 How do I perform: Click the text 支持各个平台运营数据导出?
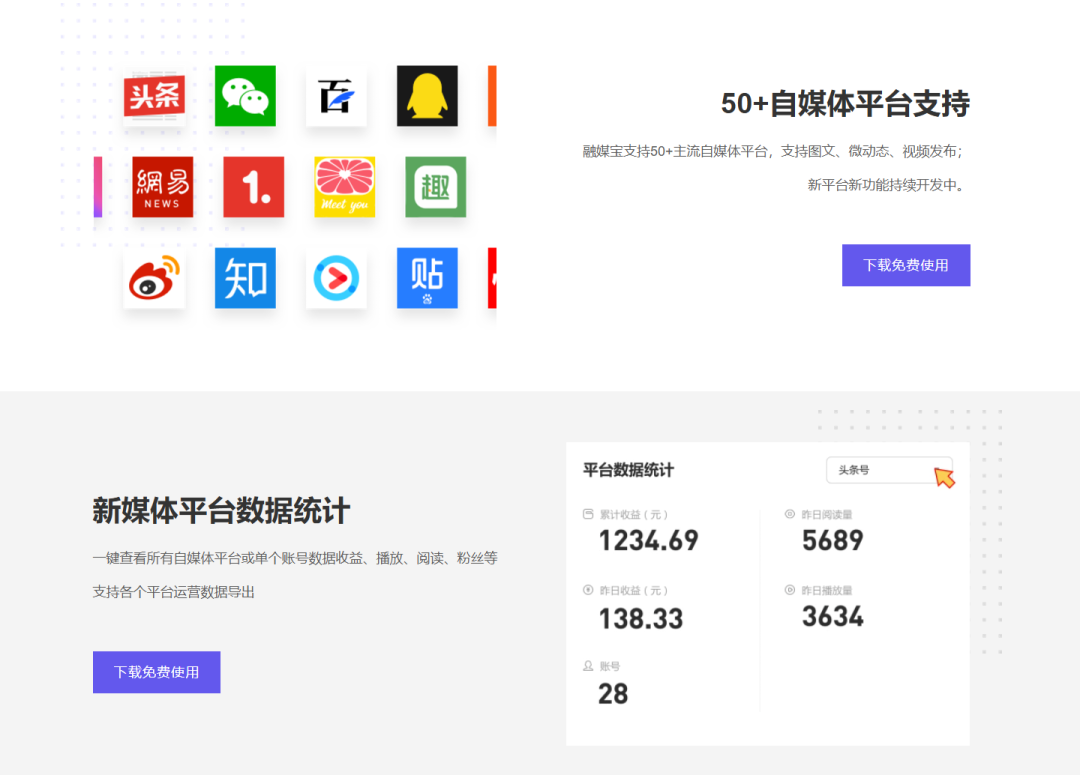click(174, 592)
